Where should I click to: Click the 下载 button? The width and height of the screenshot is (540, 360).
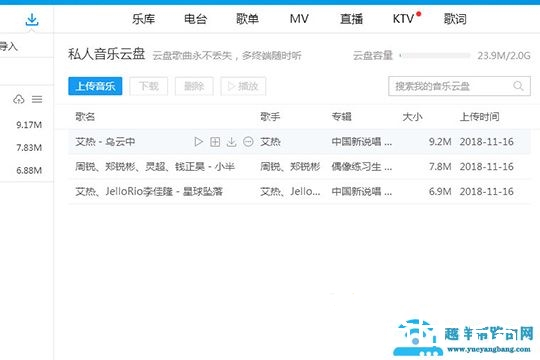tap(148, 86)
